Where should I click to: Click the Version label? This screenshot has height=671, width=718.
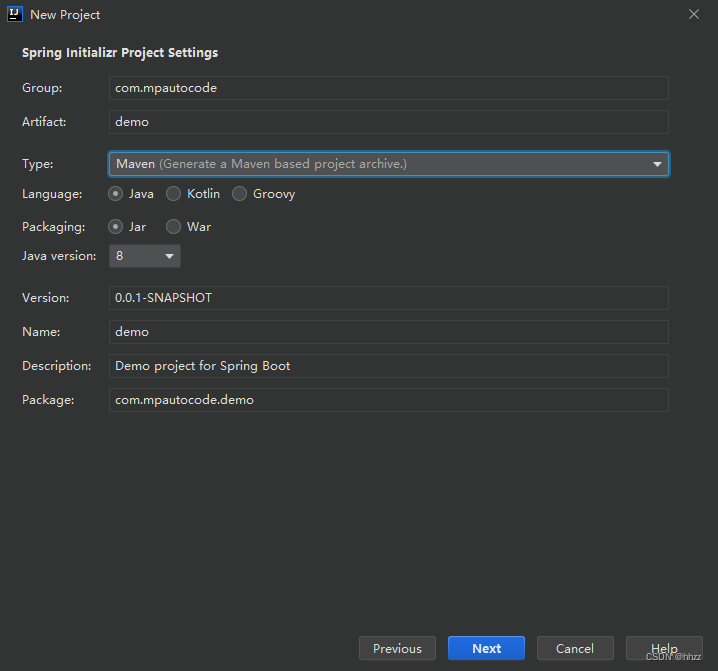(x=46, y=298)
